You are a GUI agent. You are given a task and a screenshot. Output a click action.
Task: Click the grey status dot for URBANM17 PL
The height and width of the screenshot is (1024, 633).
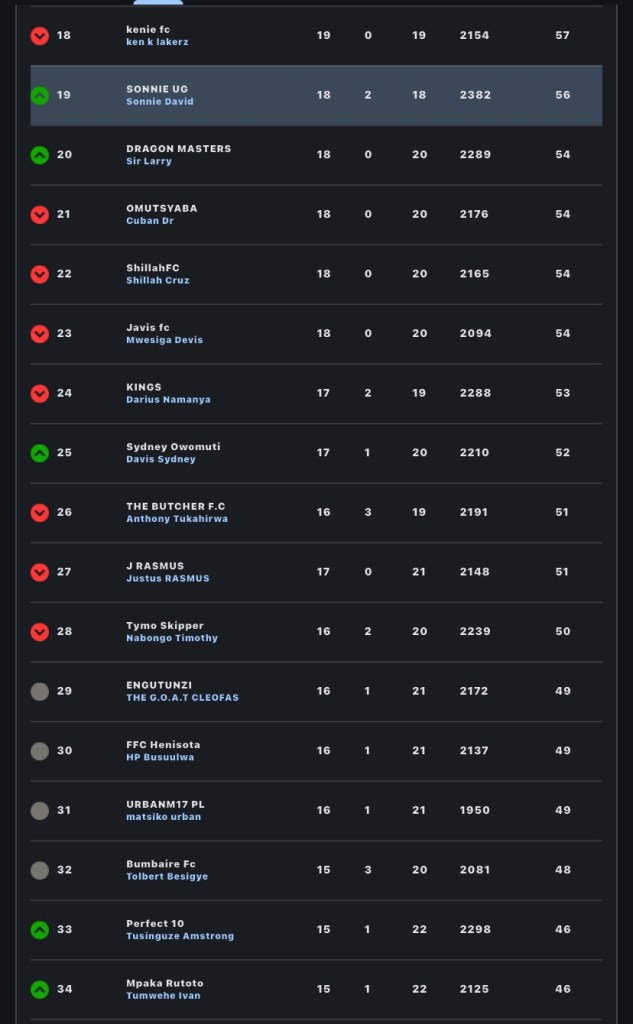40,811
